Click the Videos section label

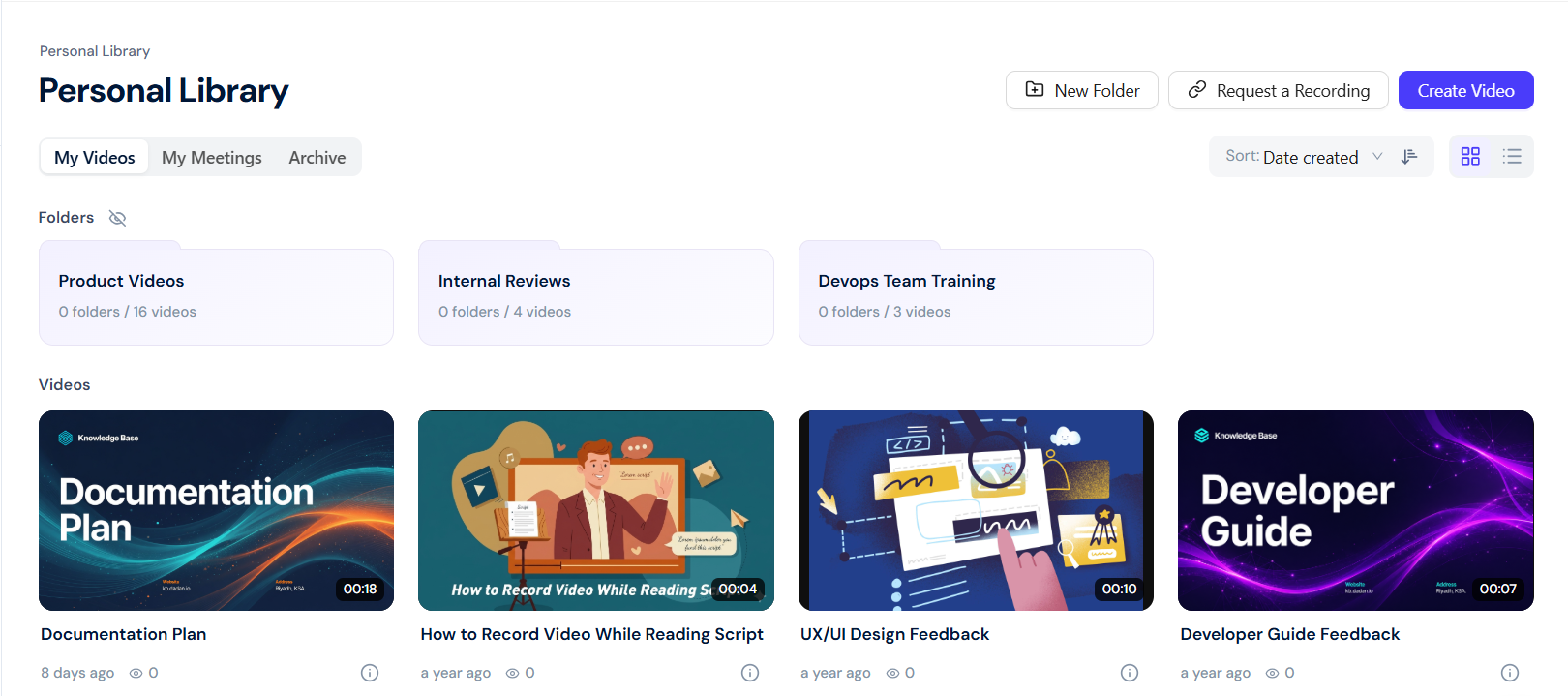tap(64, 384)
